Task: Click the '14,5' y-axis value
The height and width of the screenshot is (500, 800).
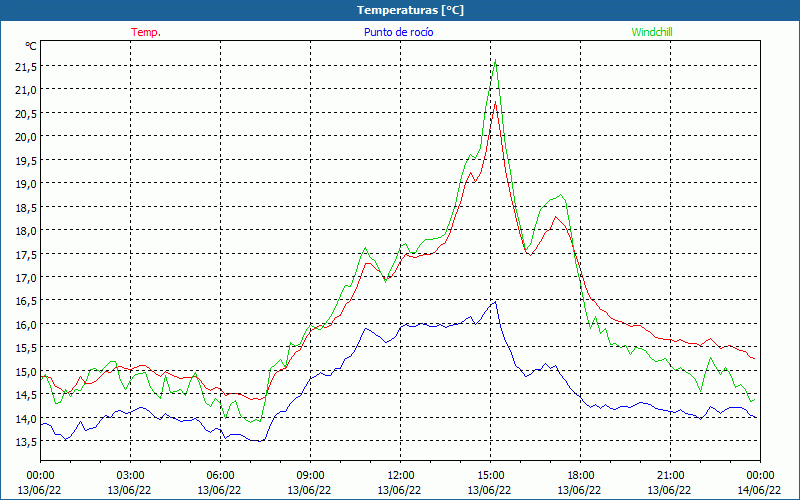Action: pyautogui.click(x=26, y=395)
